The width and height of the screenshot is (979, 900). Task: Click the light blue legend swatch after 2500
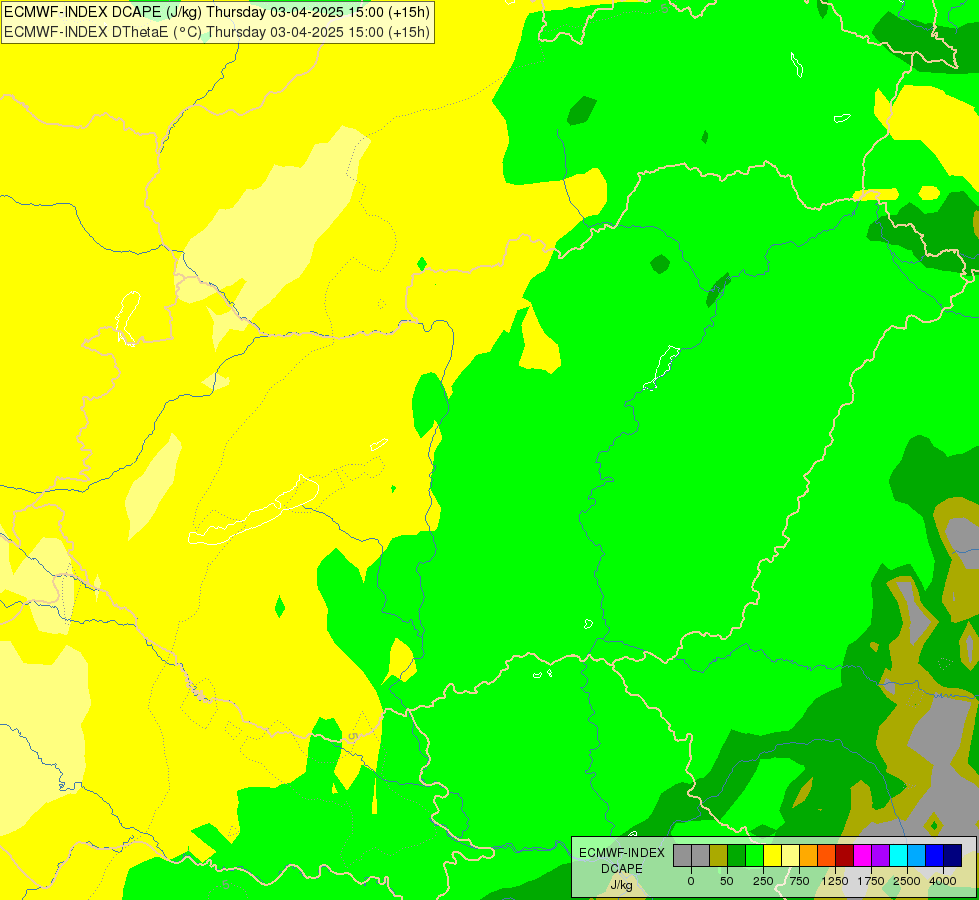(x=916, y=855)
